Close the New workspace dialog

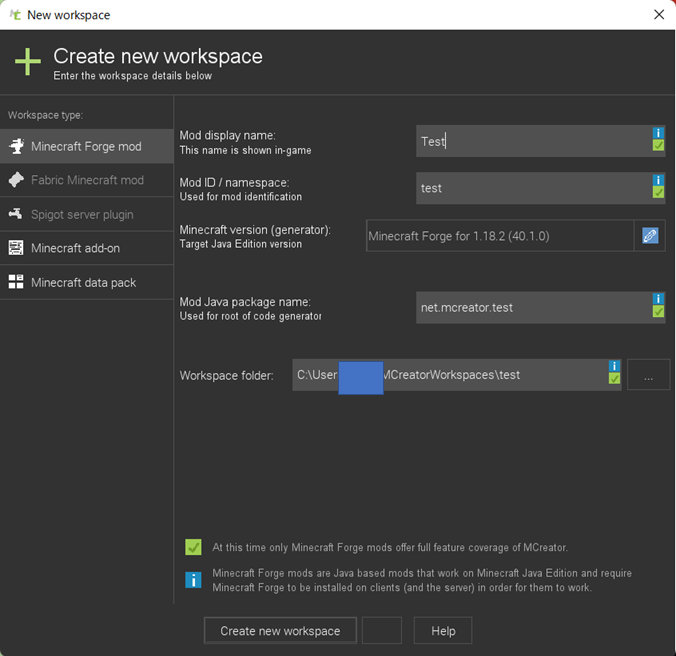[659, 15]
